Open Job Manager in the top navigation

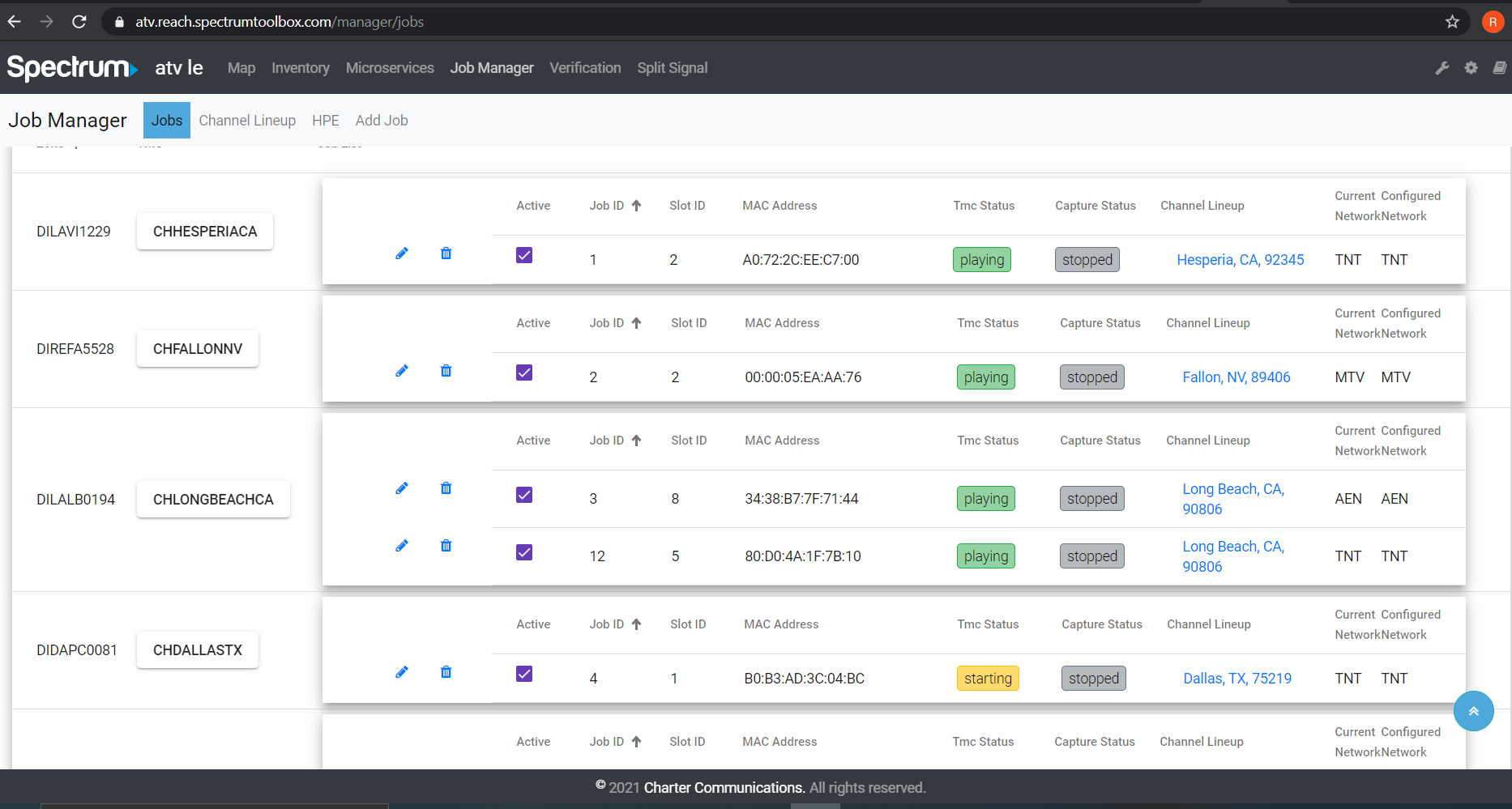click(x=492, y=68)
